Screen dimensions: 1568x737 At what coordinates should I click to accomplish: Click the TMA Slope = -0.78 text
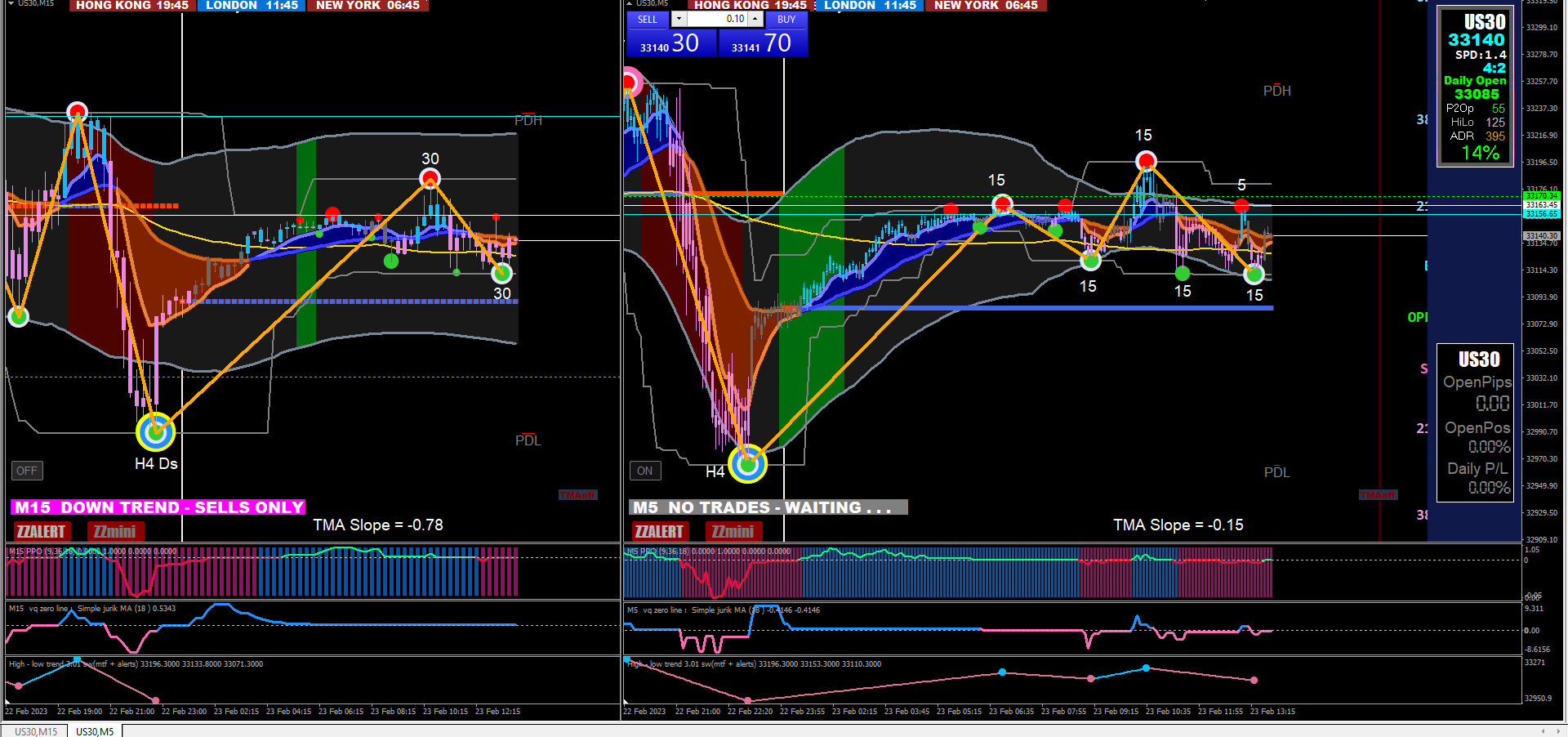pos(378,525)
